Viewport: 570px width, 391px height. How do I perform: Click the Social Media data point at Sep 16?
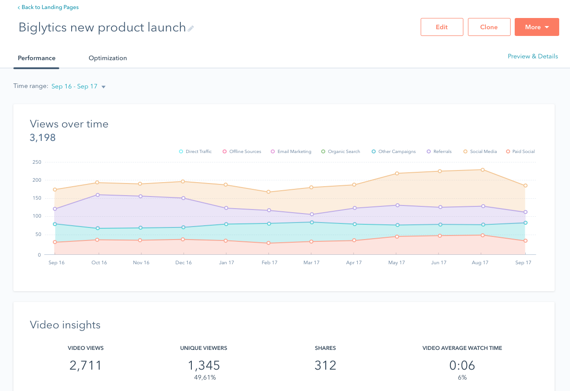[x=55, y=190]
